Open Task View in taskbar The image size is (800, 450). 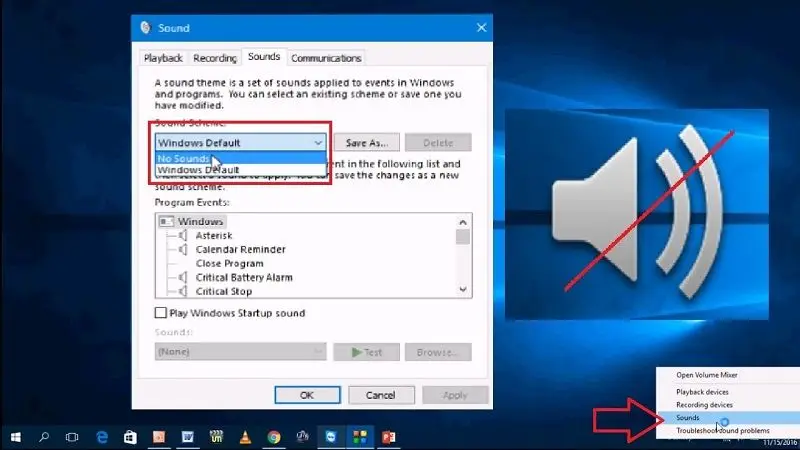click(x=72, y=437)
